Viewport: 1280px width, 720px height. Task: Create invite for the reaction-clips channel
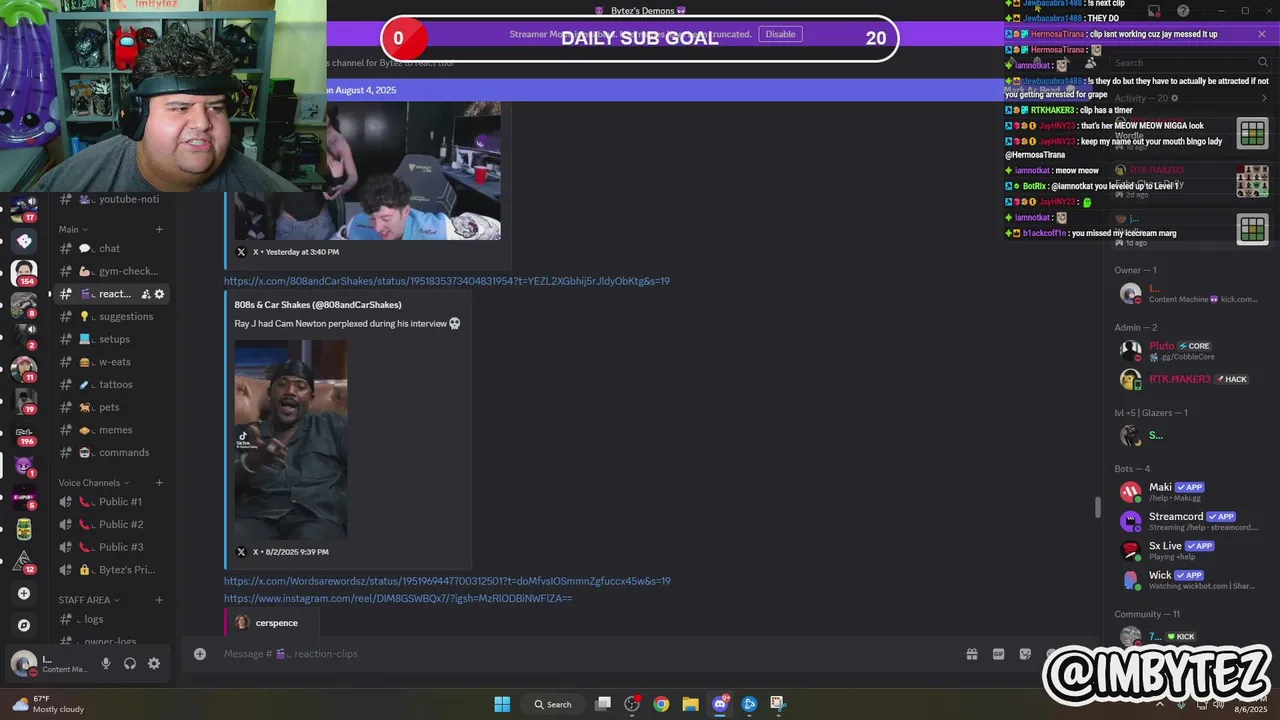click(145, 294)
